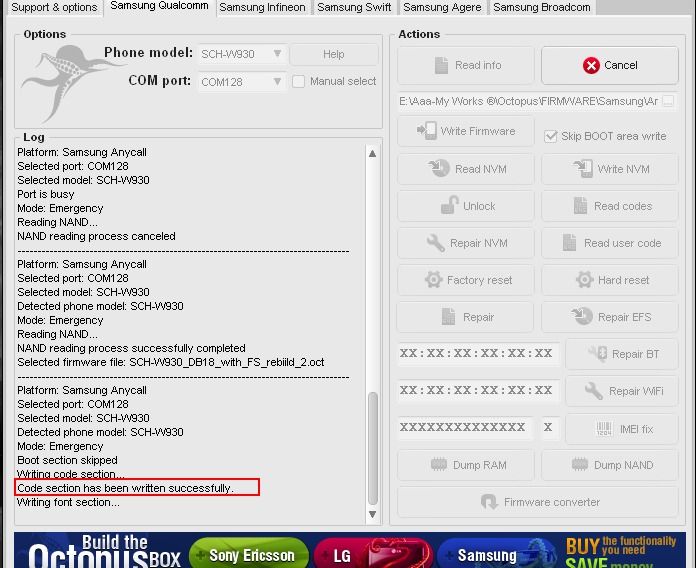
Task: Click the Repair document icon
Action: [x=448, y=317]
